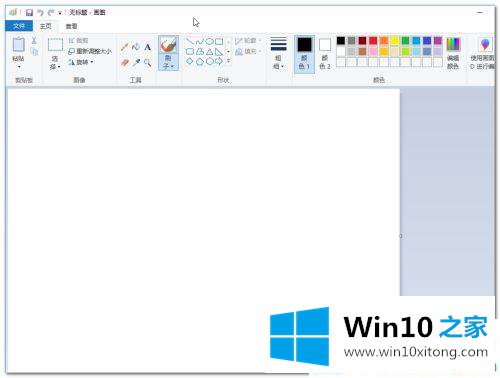Viewport: 500px width, 378px height.
Task: Click the Copy icon below the scissors
Action: (x=34, y=52)
